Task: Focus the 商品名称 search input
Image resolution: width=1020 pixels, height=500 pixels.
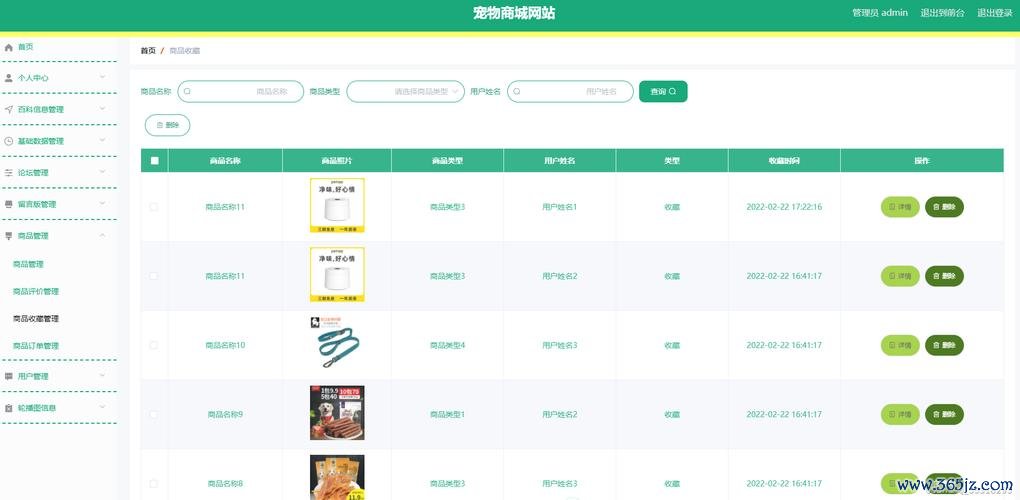Action: coord(241,92)
